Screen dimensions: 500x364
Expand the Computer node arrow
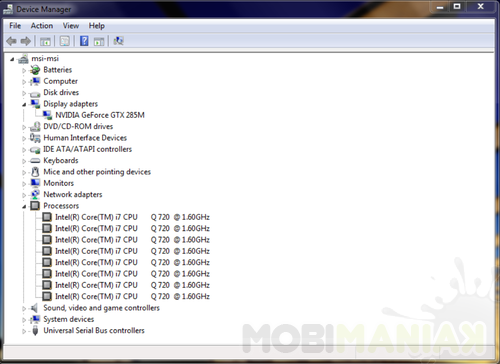[24, 82]
